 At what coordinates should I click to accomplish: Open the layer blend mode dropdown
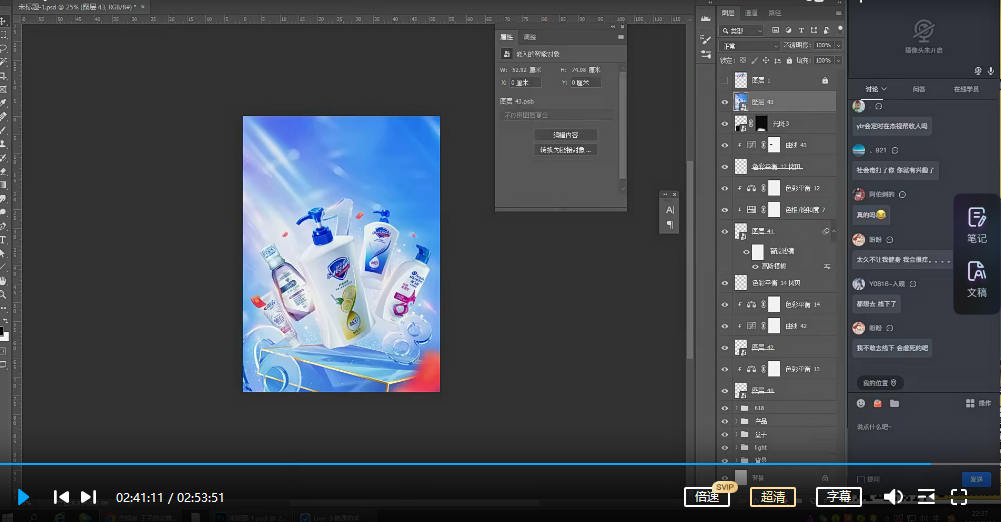pos(750,46)
